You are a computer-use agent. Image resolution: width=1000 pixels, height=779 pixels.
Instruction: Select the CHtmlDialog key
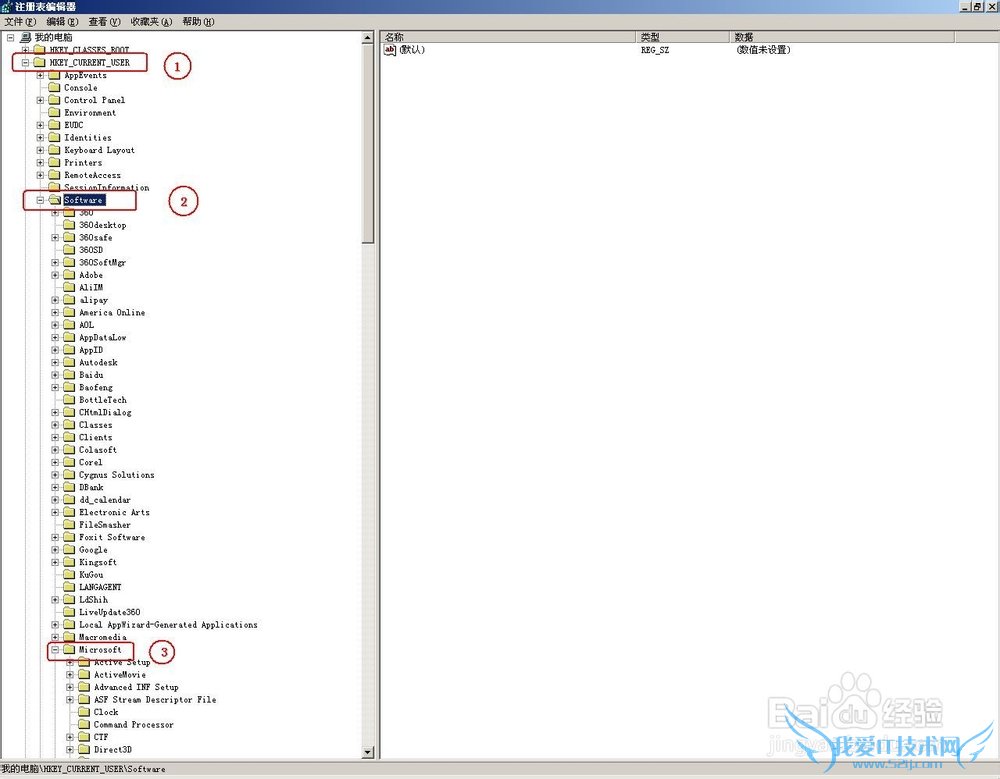pyautogui.click(x=105, y=413)
